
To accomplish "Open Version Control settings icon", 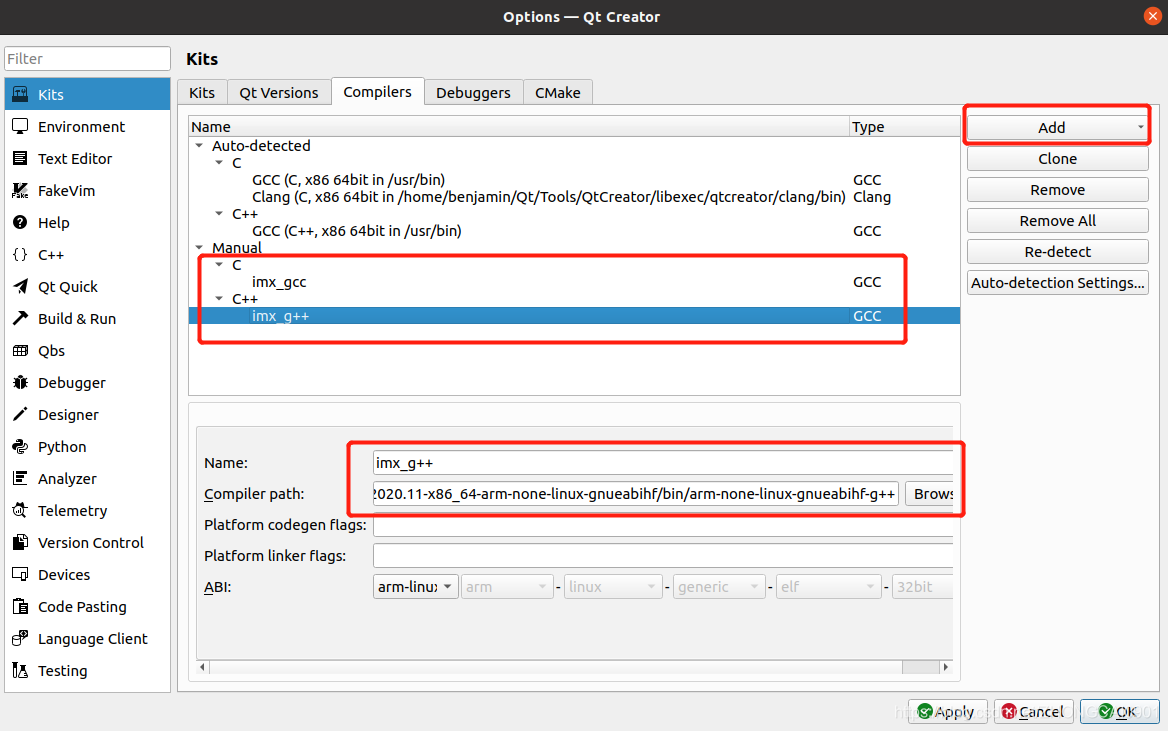I will coord(20,543).
